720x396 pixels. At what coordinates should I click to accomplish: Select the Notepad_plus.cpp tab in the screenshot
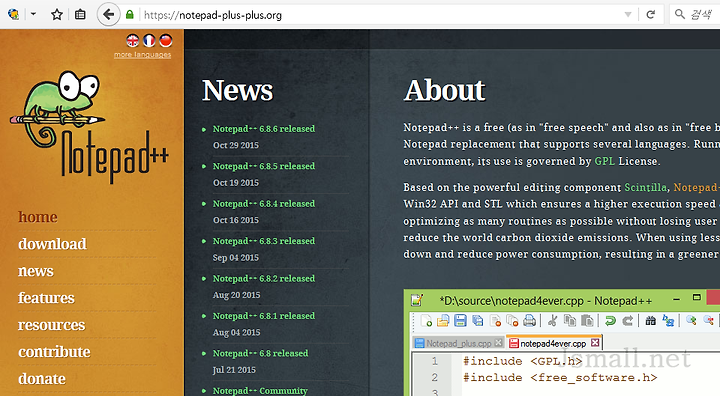[458, 343]
